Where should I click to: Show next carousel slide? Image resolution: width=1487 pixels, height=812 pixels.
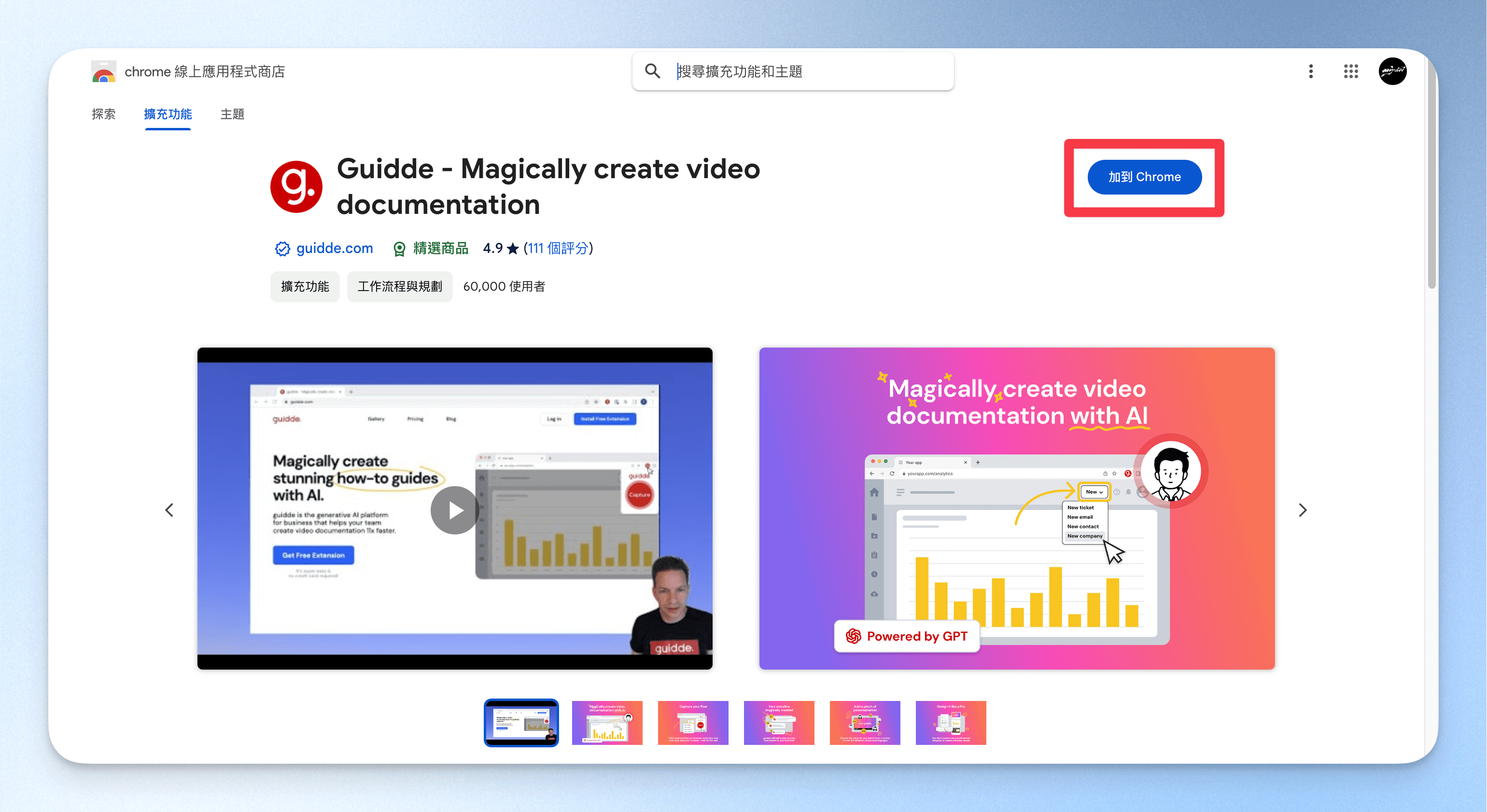pyautogui.click(x=1302, y=510)
